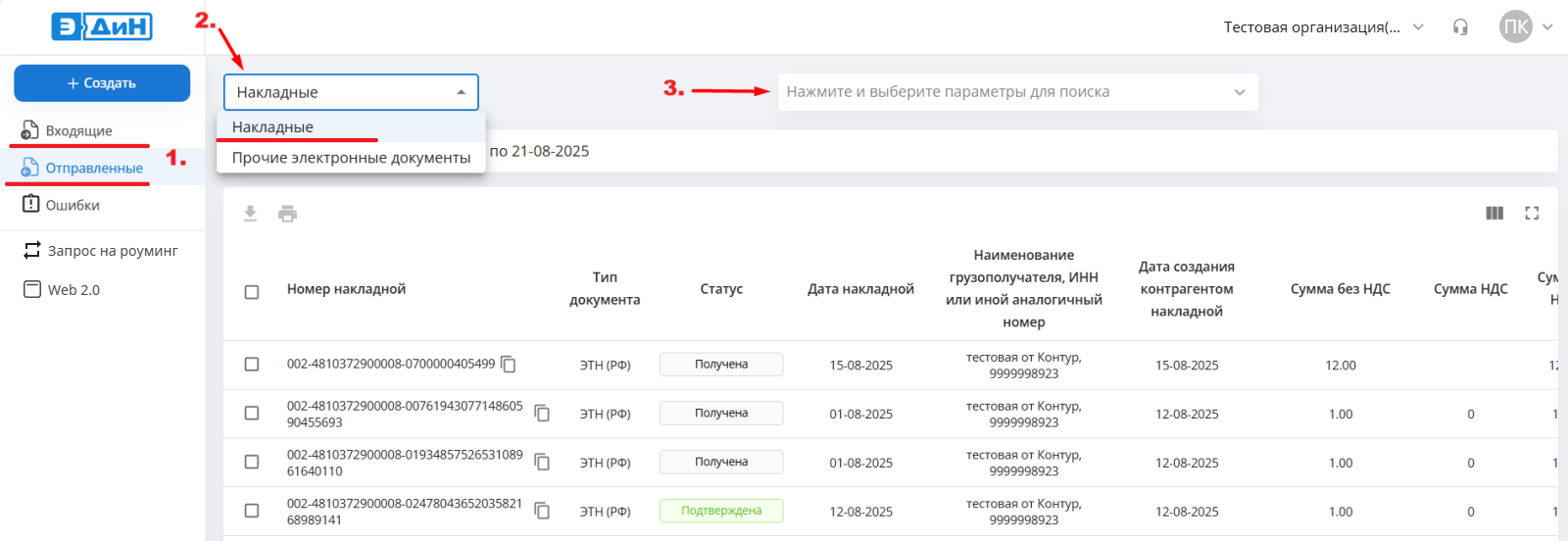Choose Прочие электронные документы option
Viewport: 1568px width, 541px height.
[351, 158]
